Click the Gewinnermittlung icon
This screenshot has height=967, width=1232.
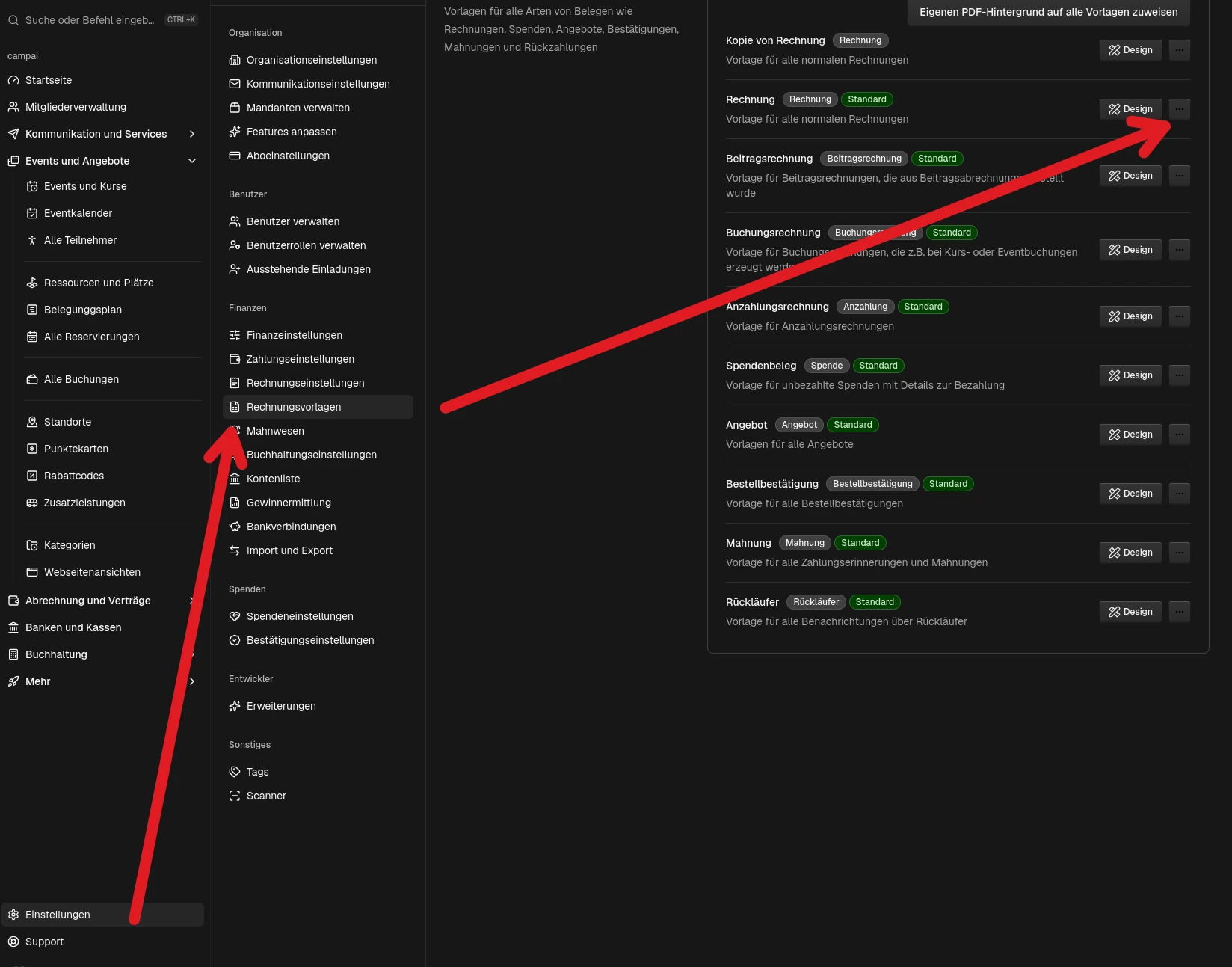(235, 503)
